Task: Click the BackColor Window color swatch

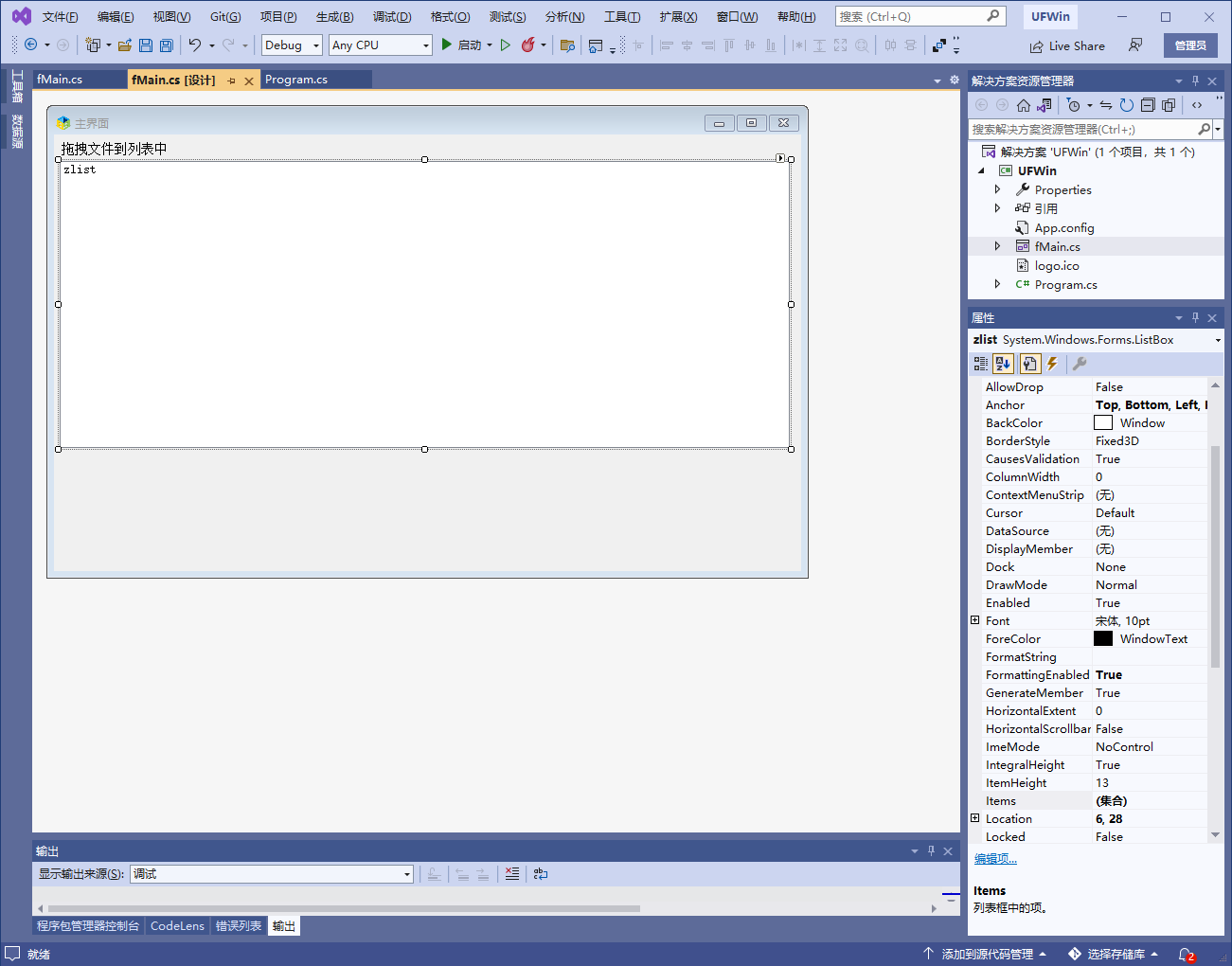Action: point(1103,422)
